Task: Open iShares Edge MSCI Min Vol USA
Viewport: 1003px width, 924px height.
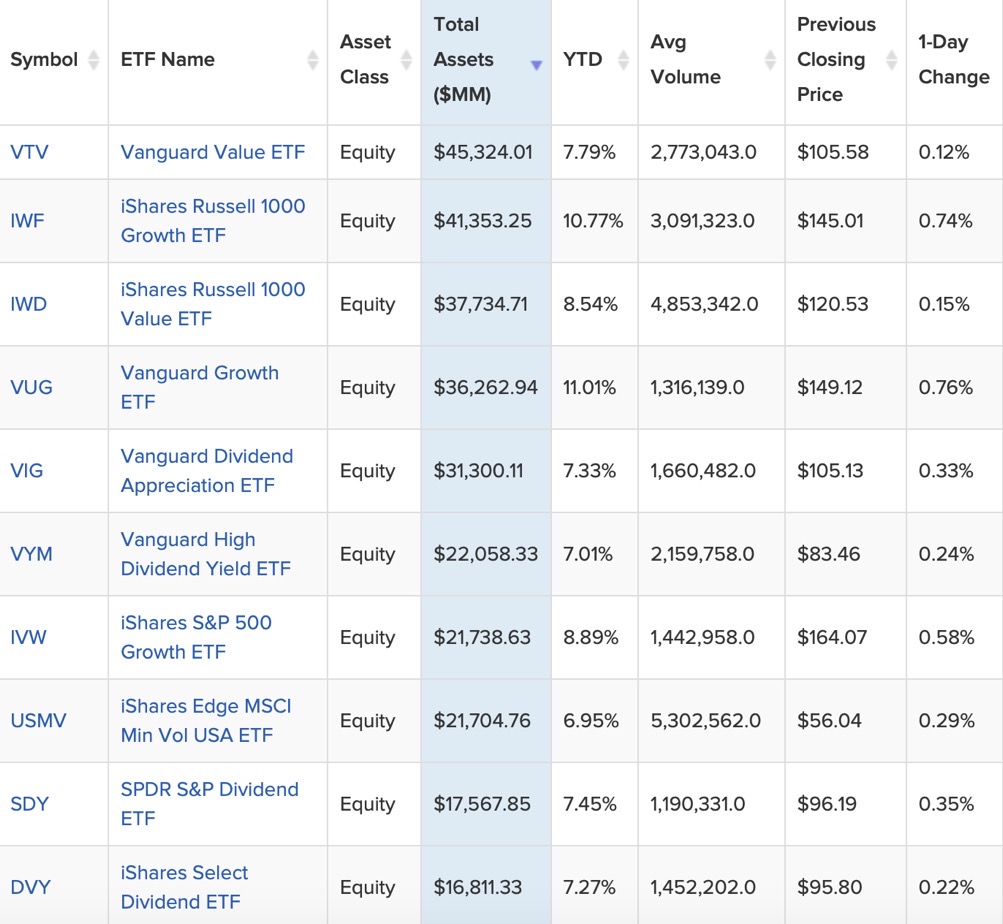Action: 206,721
